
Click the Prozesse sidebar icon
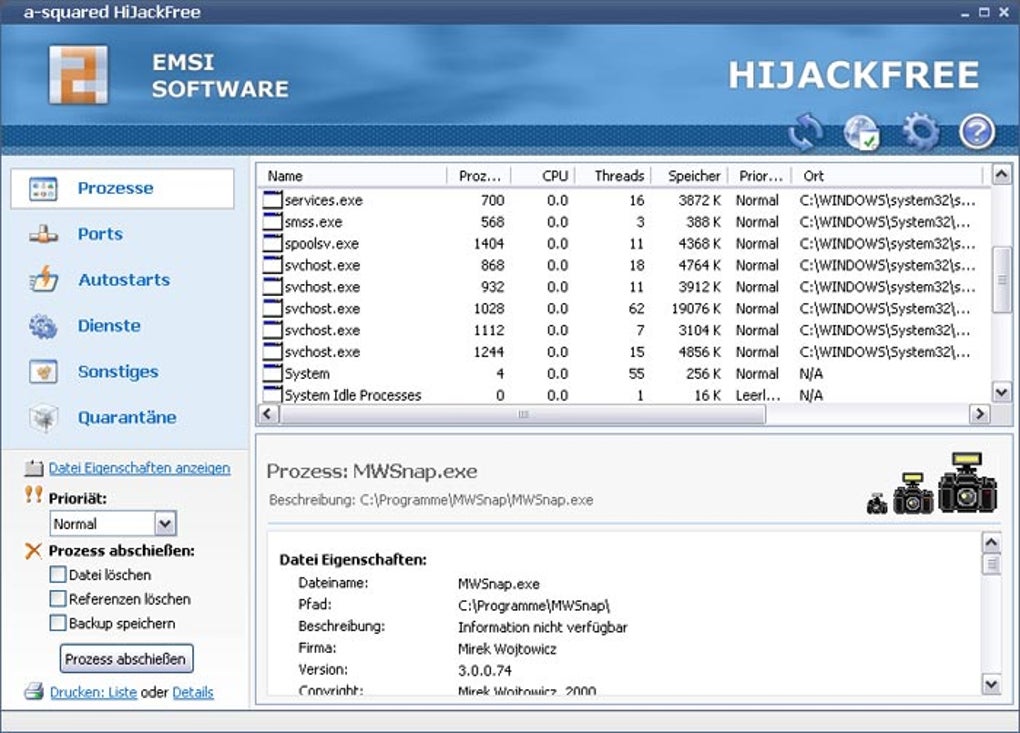pyautogui.click(x=44, y=189)
